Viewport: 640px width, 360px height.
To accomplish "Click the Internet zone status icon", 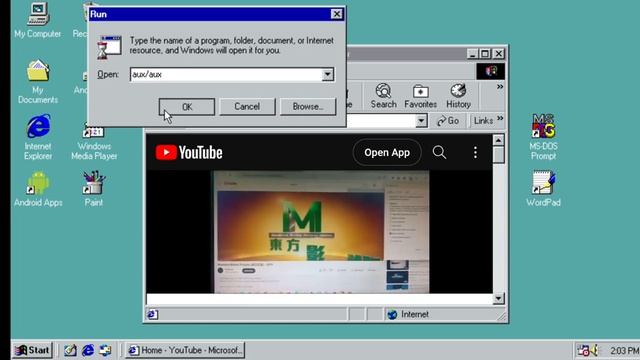I will [392, 314].
